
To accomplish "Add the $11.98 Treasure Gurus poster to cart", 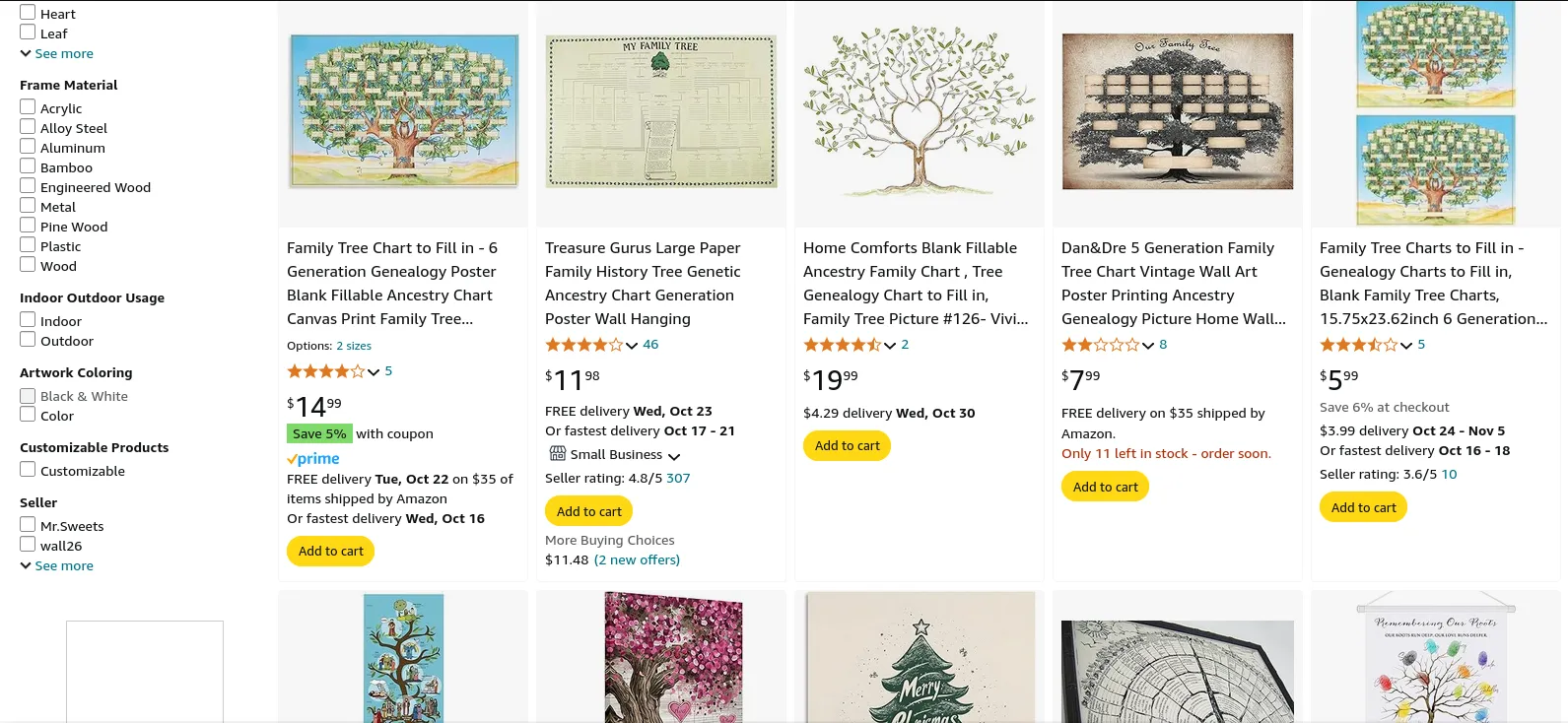I will pyautogui.click(x=588, y=511).
